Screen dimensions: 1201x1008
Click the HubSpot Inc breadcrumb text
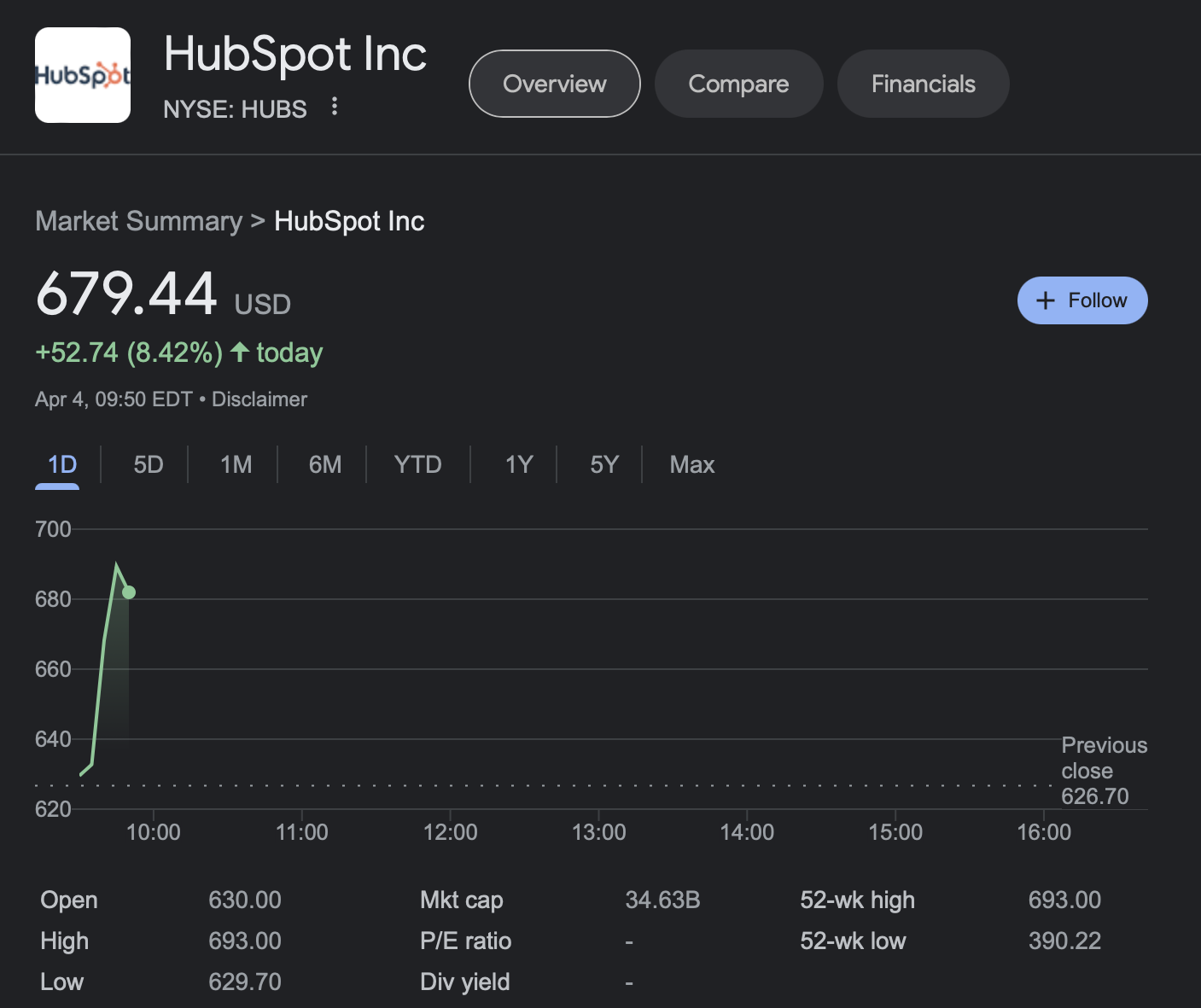[x=349, y=221]
